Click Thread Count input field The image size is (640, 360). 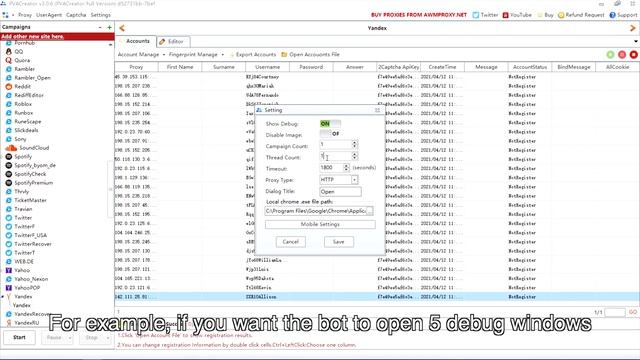335,156
